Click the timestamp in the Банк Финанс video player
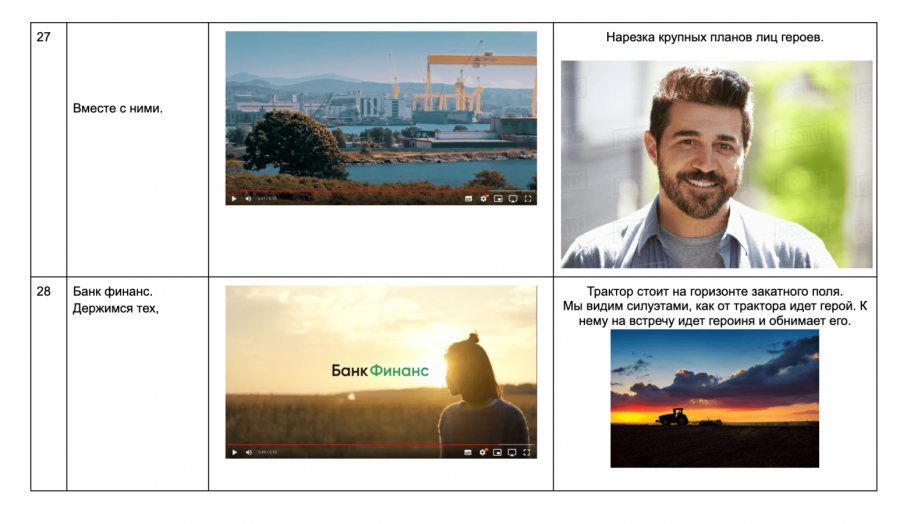900x524 pixels. (x=267, y=452)
